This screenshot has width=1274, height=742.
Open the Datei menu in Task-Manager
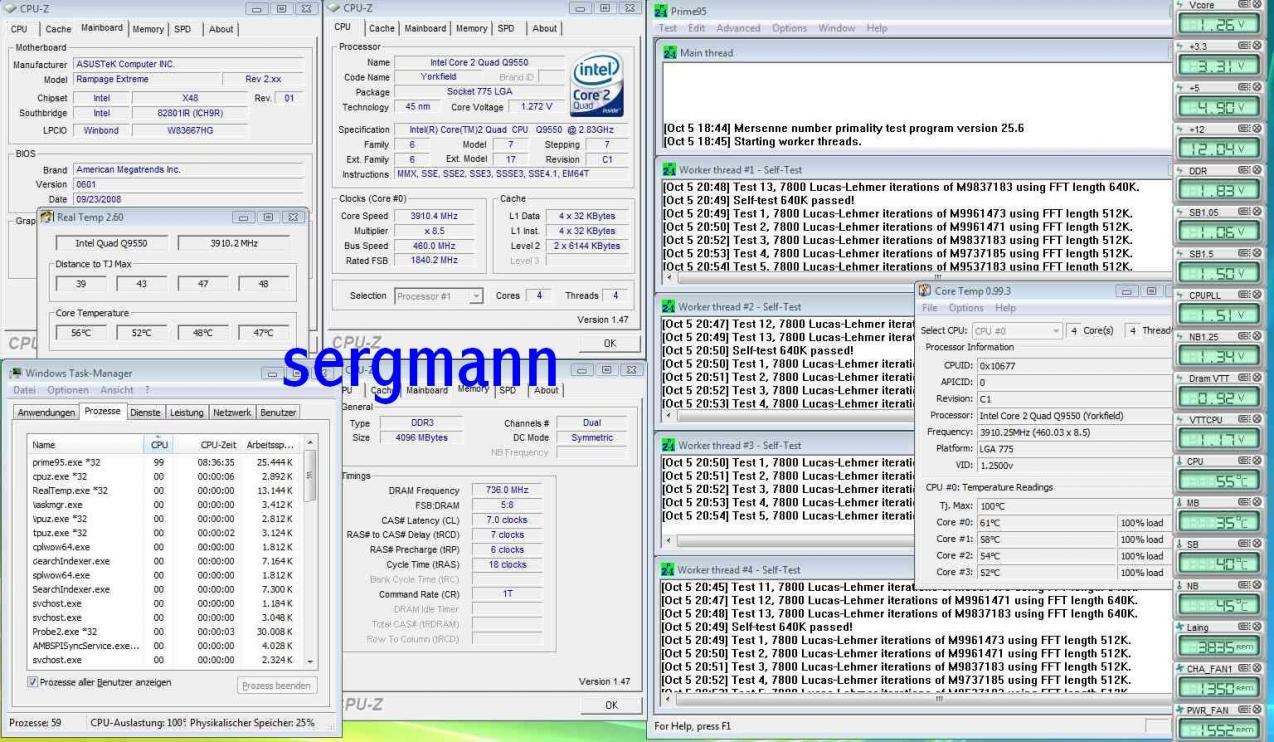coord(25,390)
